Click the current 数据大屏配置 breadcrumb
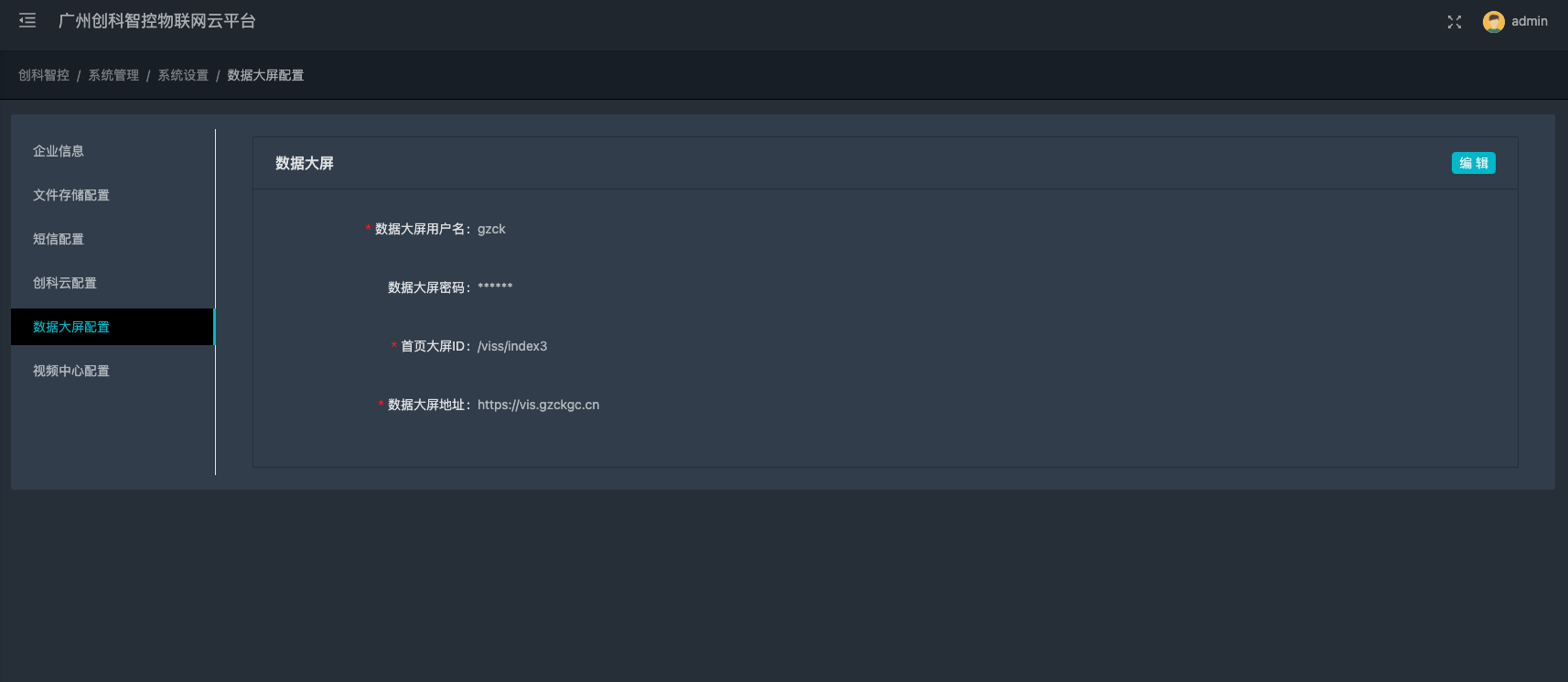Viewport: 1568px width, 682px height. (265, 75)
